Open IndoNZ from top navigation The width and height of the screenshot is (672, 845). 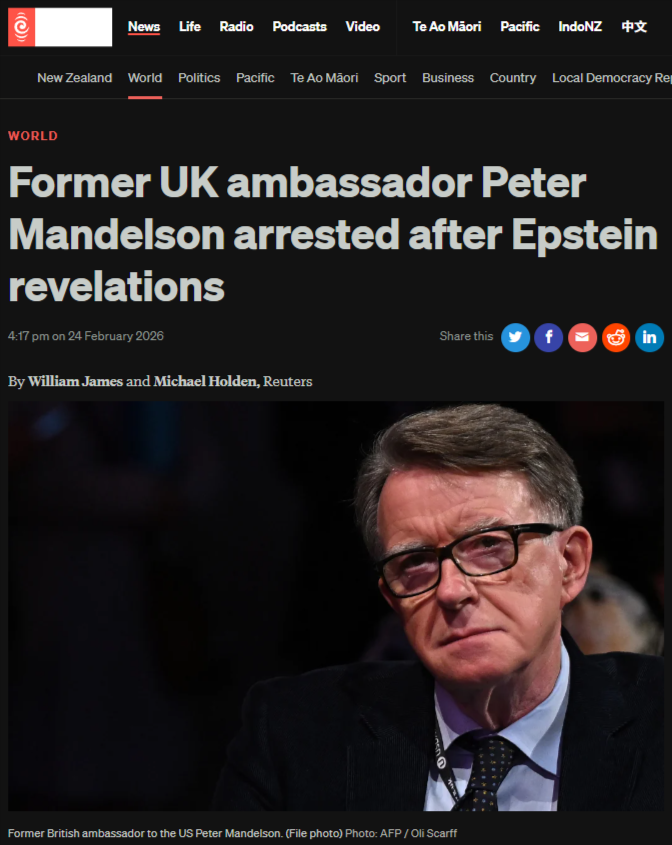(x=580, y=26)
